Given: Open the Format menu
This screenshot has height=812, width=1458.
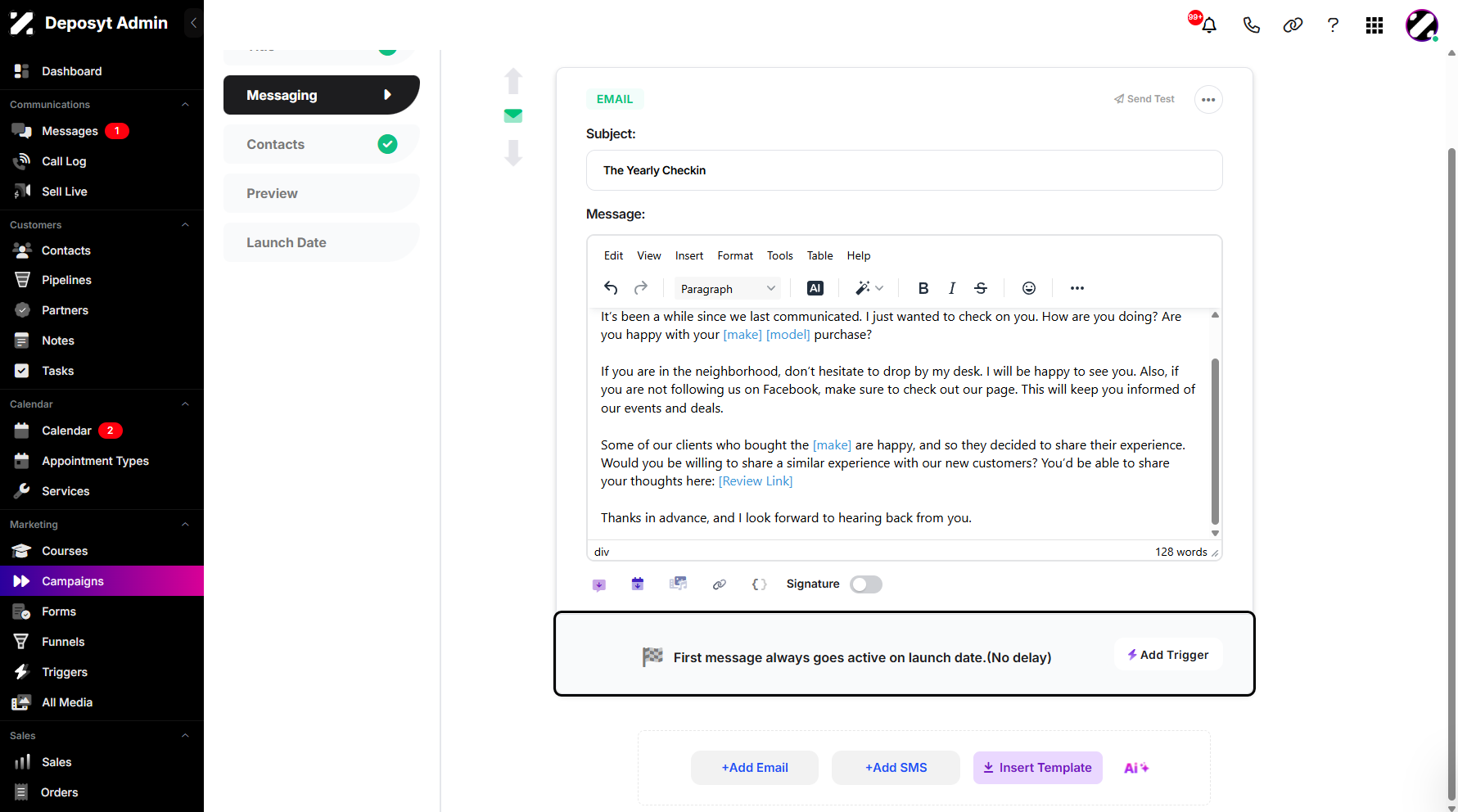Looking at the screenshot, I should click(x=735, y=255).
